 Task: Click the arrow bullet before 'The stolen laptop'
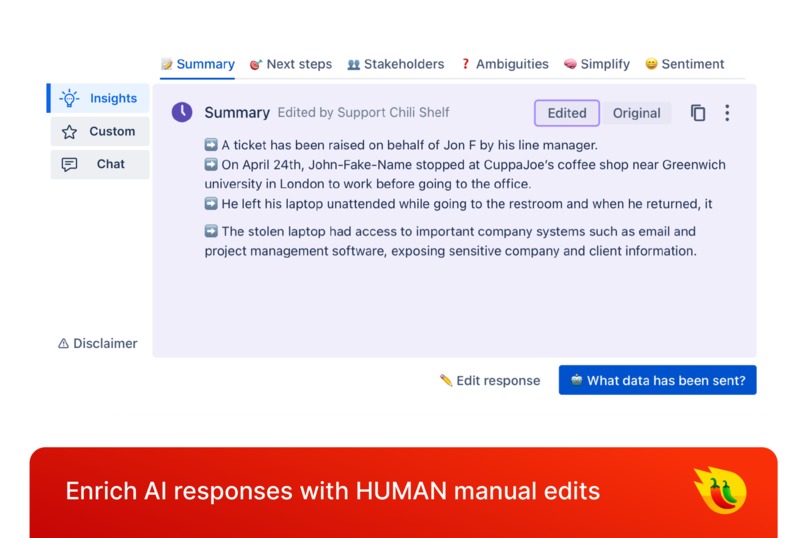point(211,231)
